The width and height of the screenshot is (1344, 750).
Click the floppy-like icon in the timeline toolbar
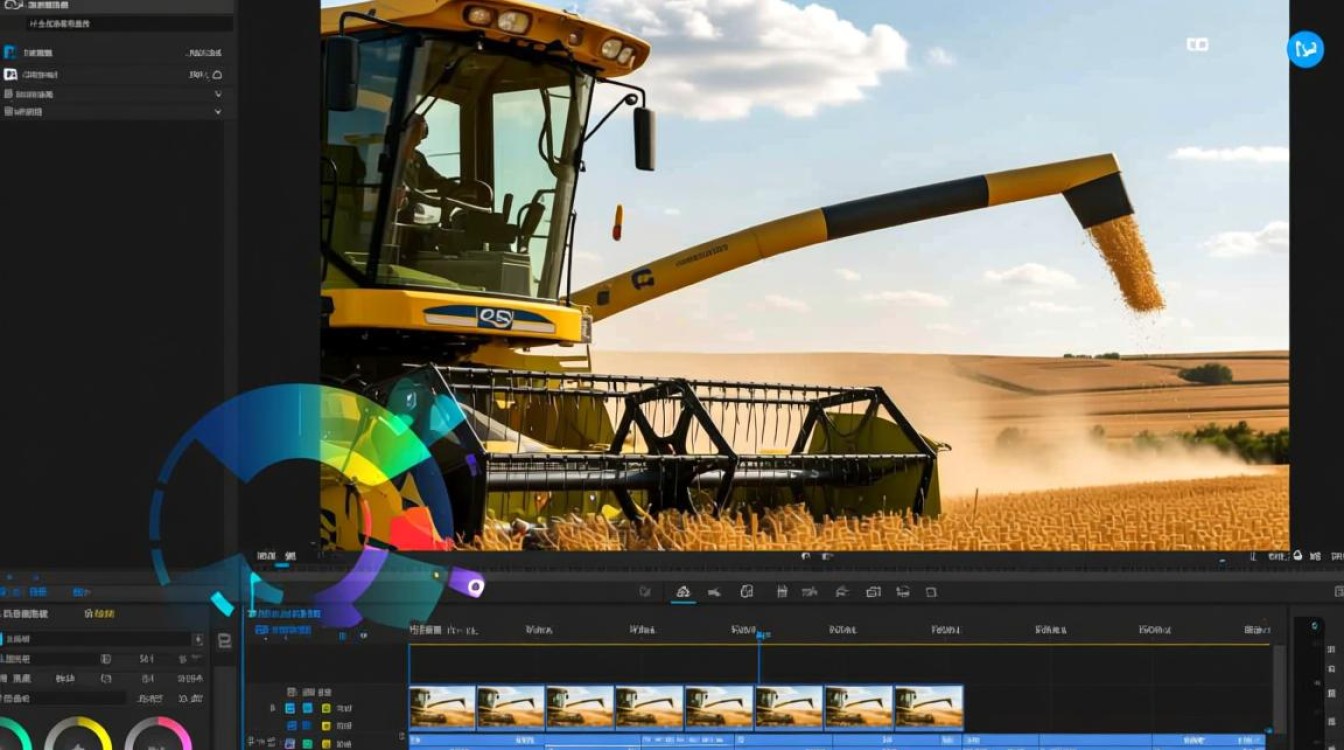(x=782, y=592)
